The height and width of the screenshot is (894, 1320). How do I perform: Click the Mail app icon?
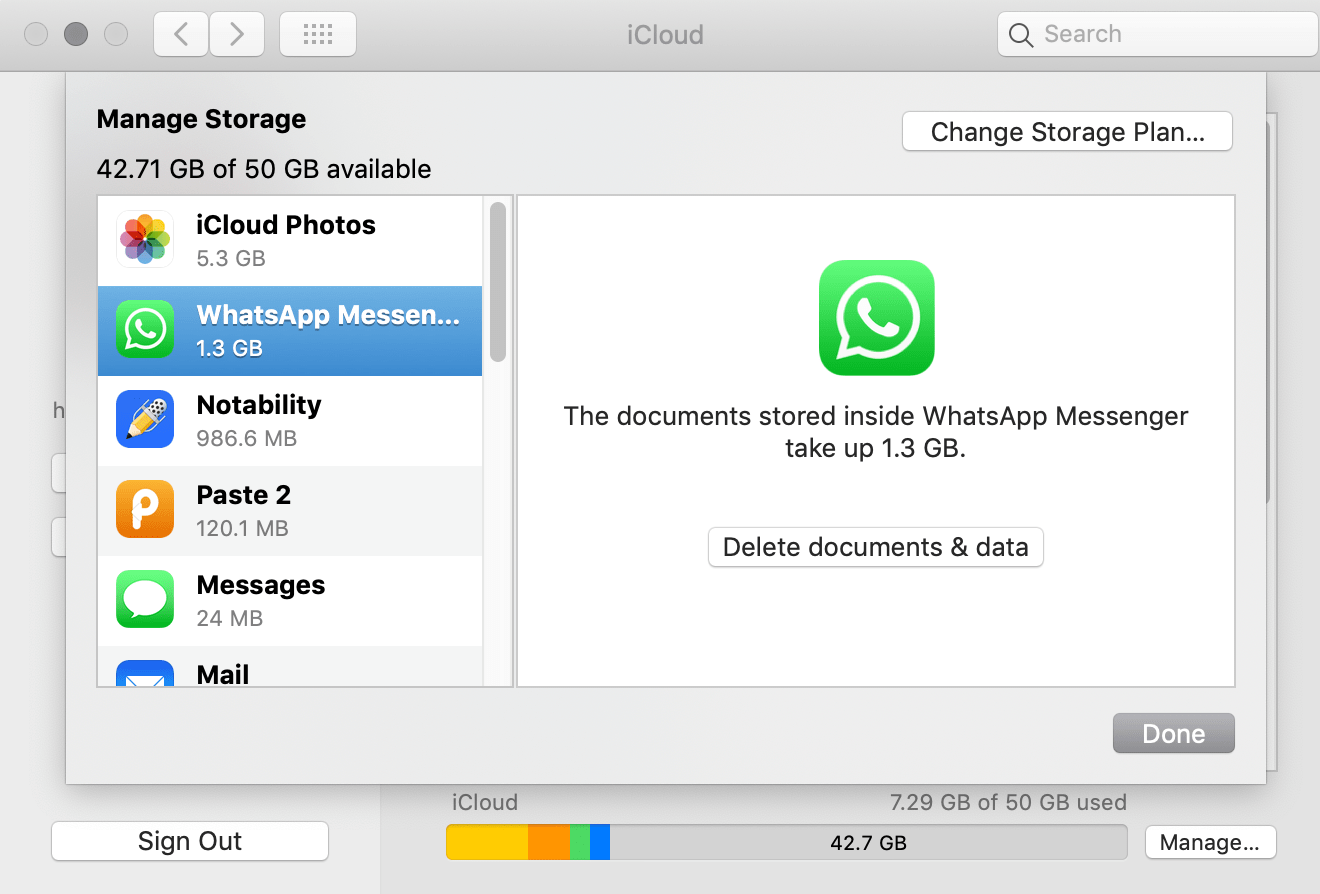tap(144, 678)
